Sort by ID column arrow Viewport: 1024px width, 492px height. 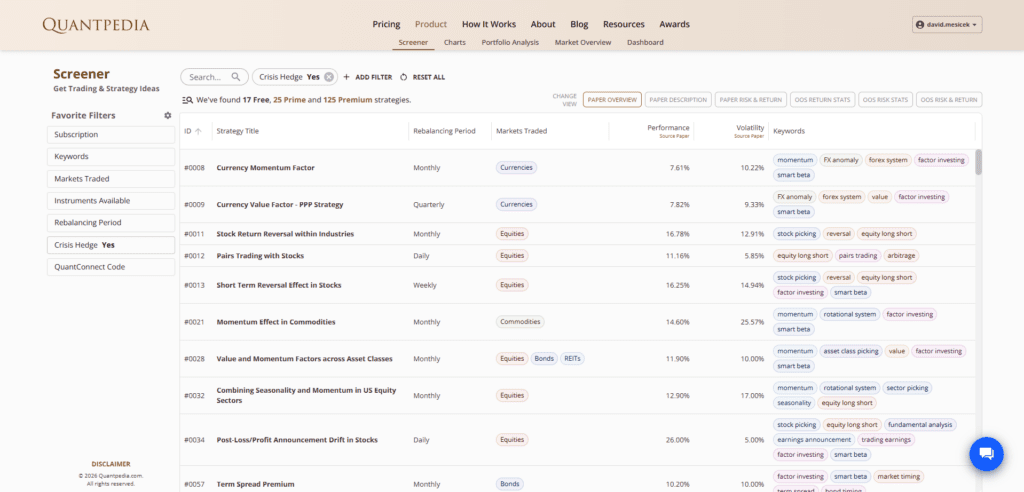pyautogui.click(x=198, y=131)
